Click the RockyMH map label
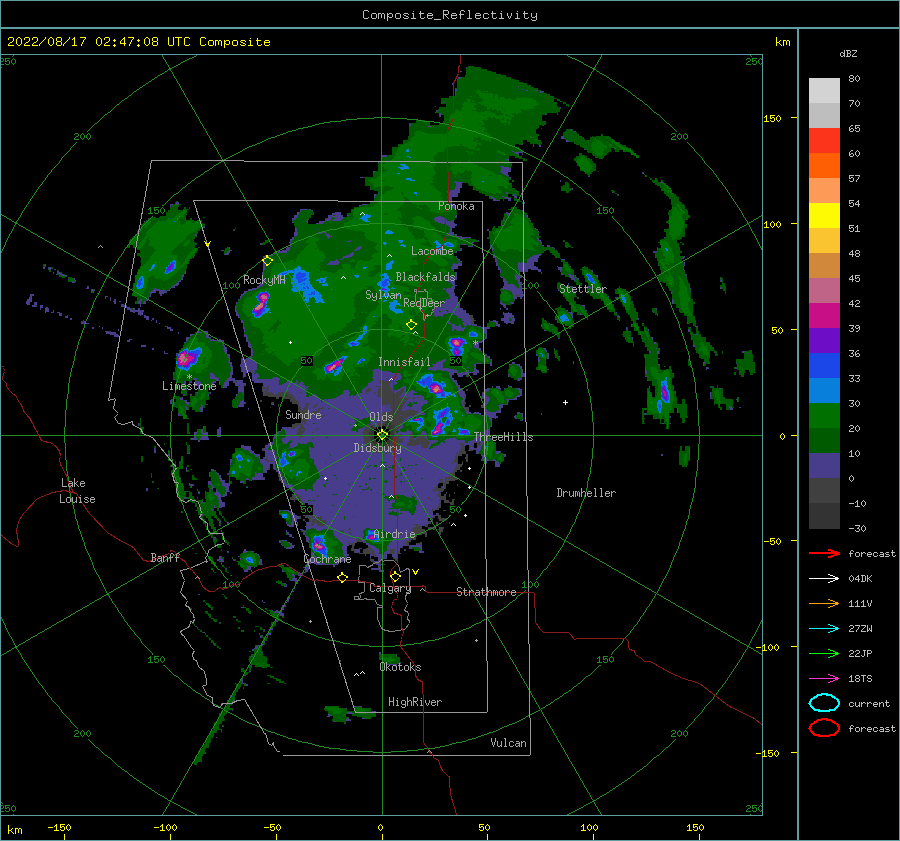The height and width of the screenshot is (841, 900). pos(264,280)
